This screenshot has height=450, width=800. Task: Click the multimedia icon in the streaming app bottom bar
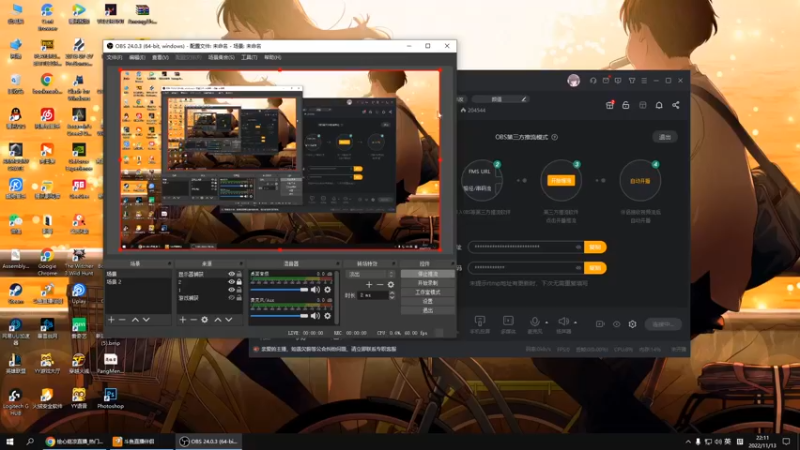[508, 321]
